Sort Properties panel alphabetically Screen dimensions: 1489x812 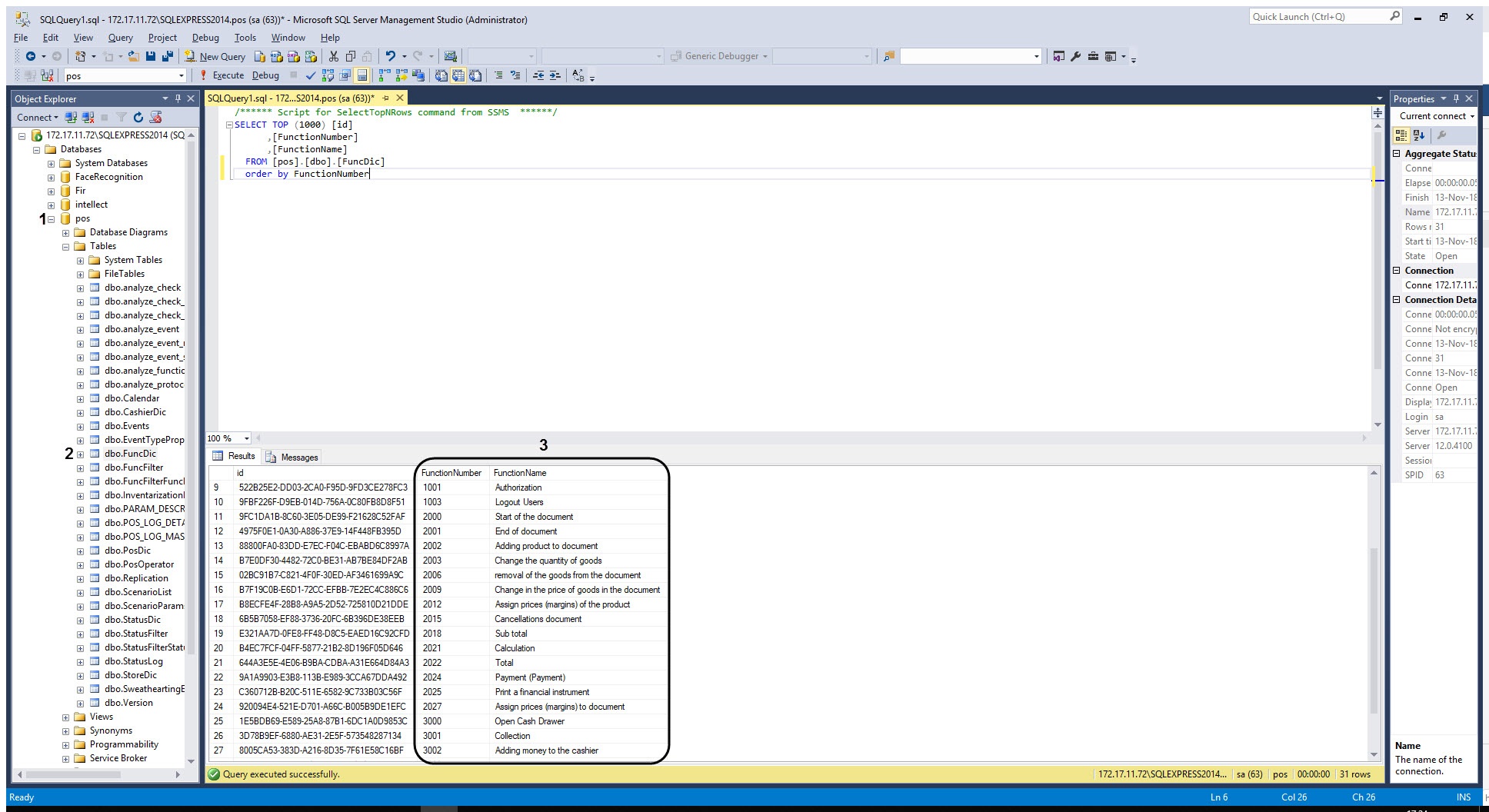(1419, 135)
